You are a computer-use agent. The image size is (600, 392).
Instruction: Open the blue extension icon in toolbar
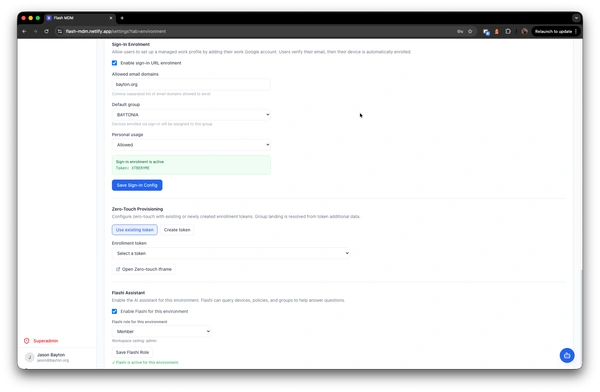[486, 32]
